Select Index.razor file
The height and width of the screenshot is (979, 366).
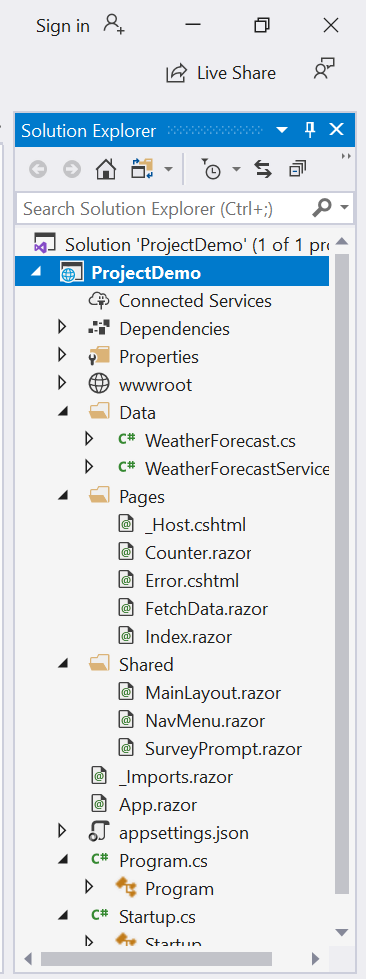[x=188, y=637]
